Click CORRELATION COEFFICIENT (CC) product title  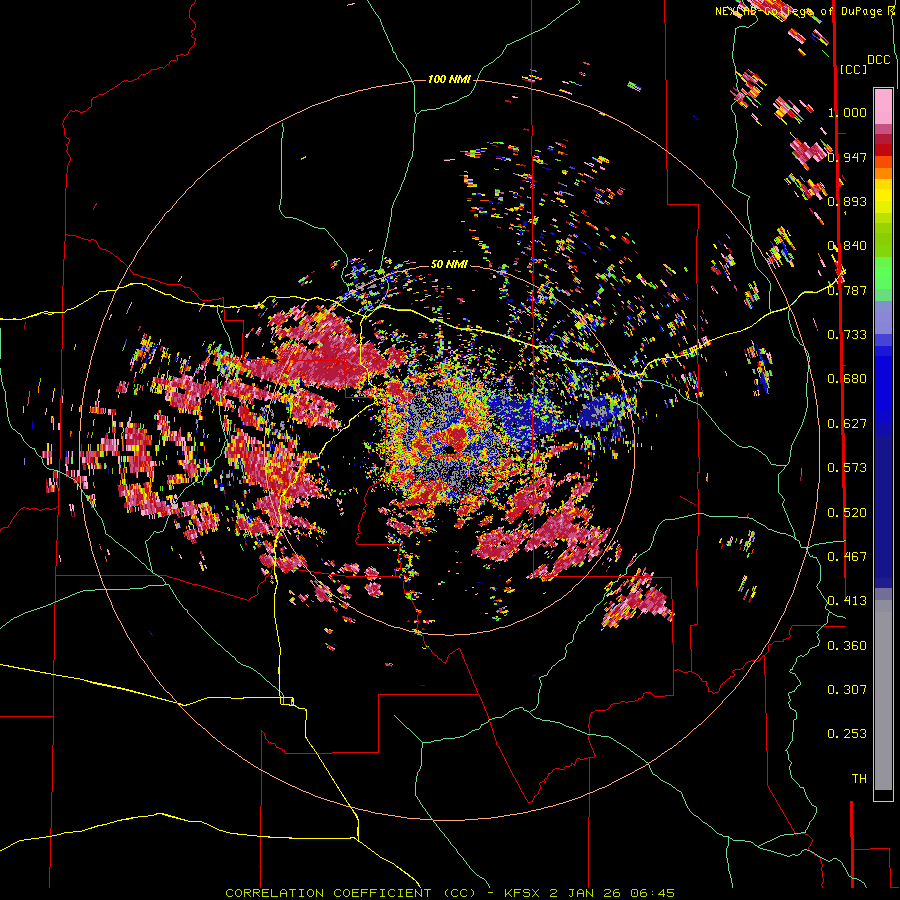click(351, 893)
